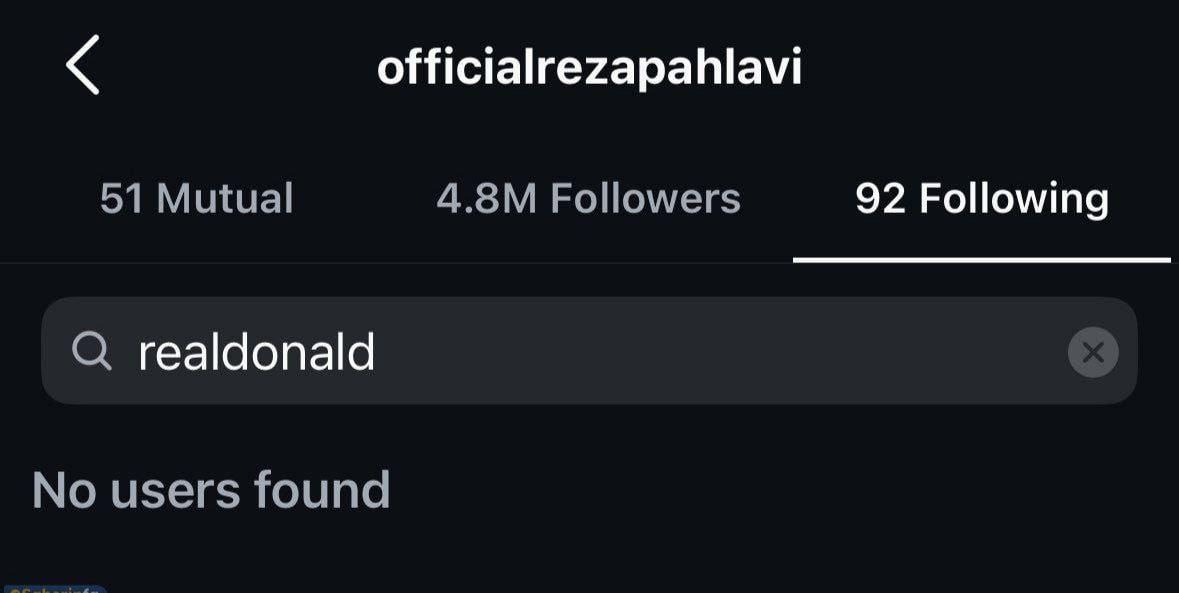Click the number 92 in Following tab
This screenshot has height=593, width=1179.
(880, 199)
